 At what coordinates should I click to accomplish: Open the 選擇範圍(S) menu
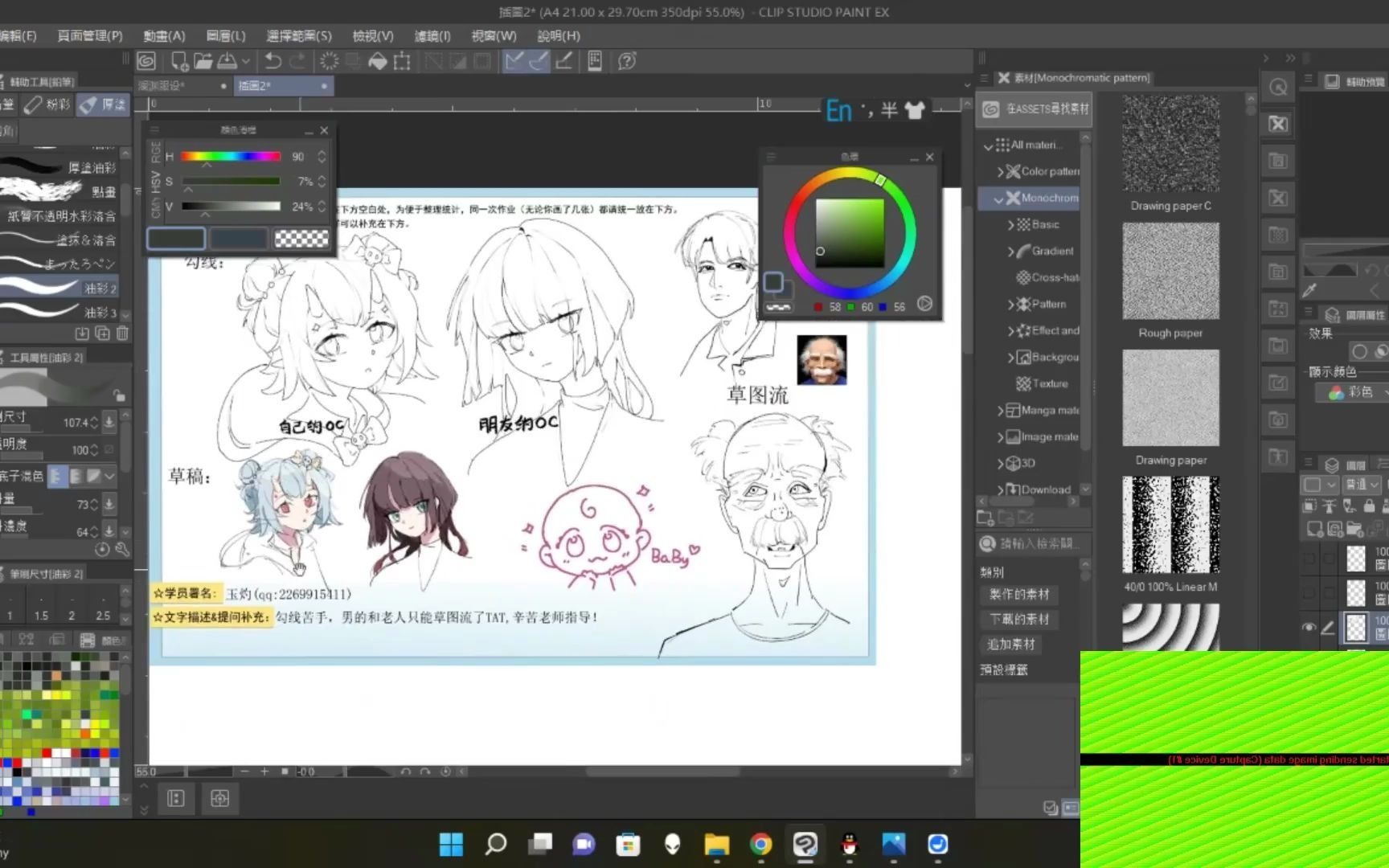[x=299, y=35]
